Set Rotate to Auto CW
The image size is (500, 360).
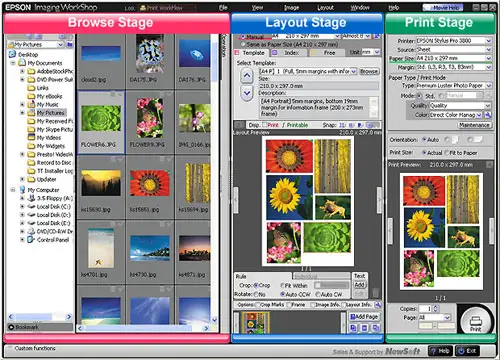318,294
